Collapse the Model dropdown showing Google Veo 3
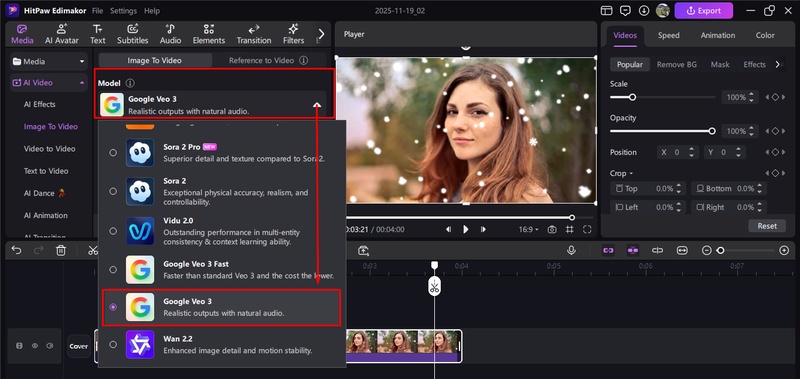The width and height of the screenshot is (800, 379). [317, 105]
